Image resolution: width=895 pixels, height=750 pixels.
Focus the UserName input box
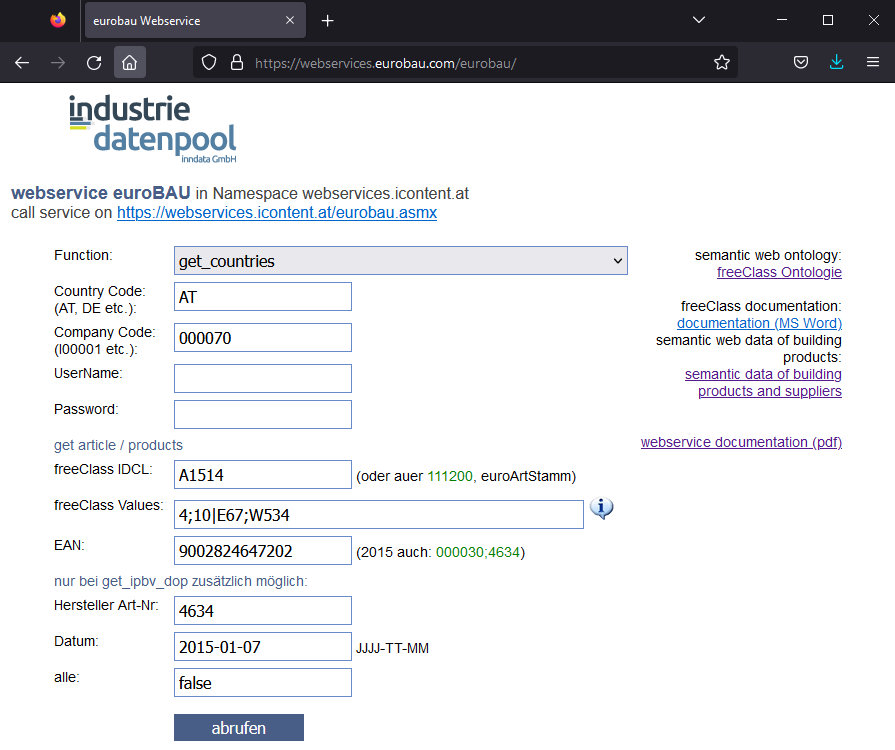(x=263, y=378)
